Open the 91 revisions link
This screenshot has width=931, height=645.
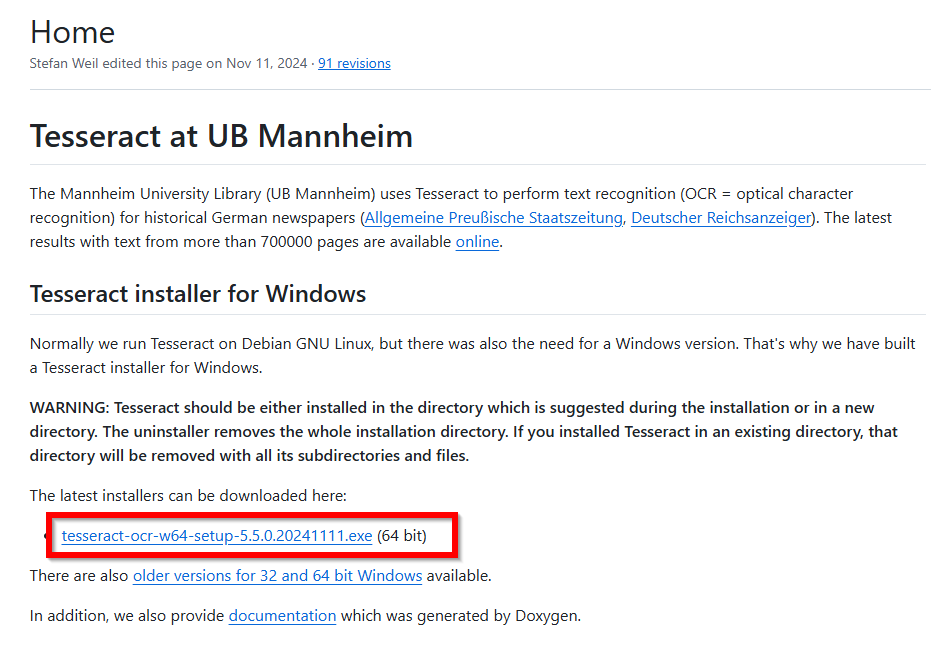click(x=354, y=64)
